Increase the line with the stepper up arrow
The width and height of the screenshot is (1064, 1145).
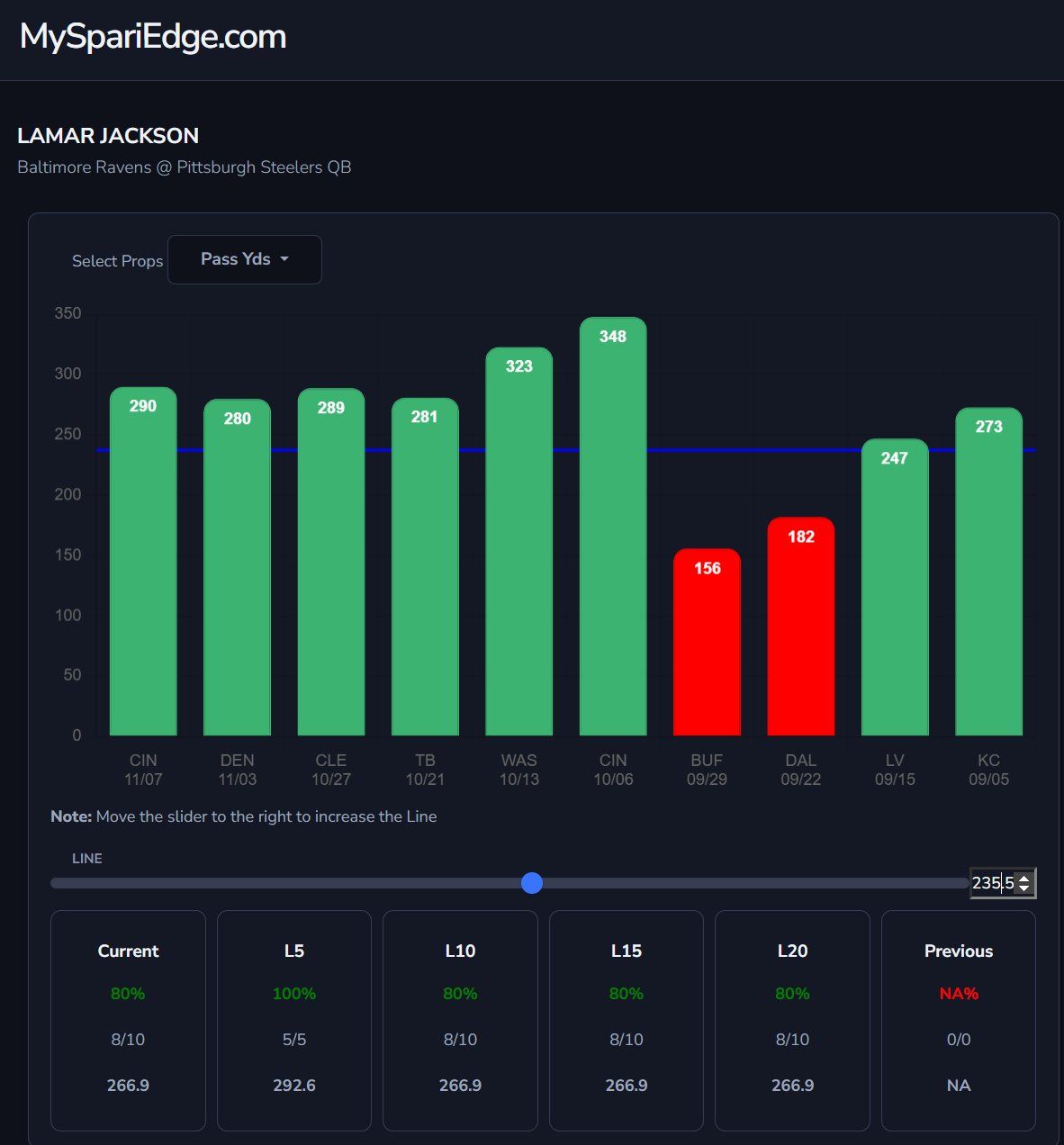click(x=1024, y=878)
